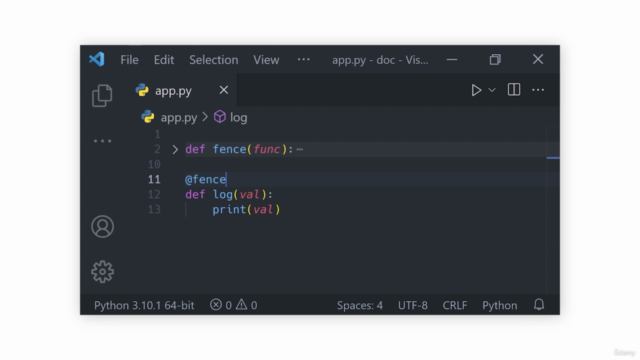Click the print(val) statement

pyautogui.click(x=246, y=210)
